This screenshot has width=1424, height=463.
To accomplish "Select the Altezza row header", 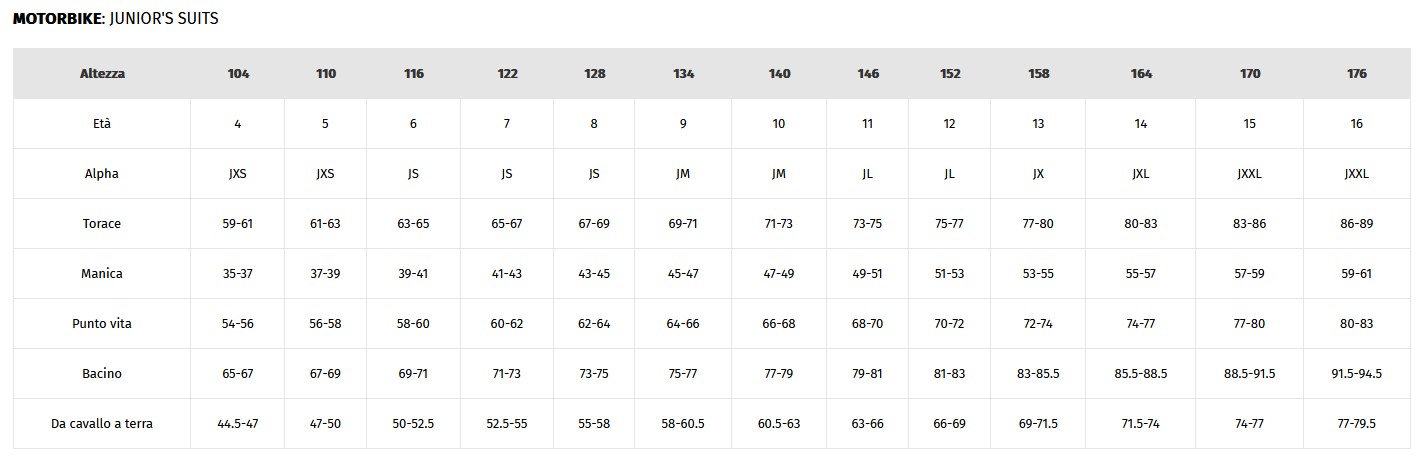I will (x=102, y=74).
